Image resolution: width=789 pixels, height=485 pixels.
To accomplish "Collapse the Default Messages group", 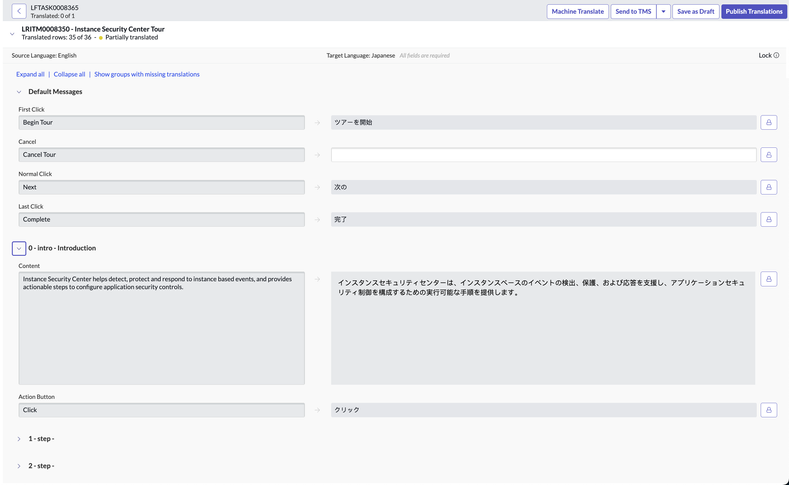I will pos(19,92).
